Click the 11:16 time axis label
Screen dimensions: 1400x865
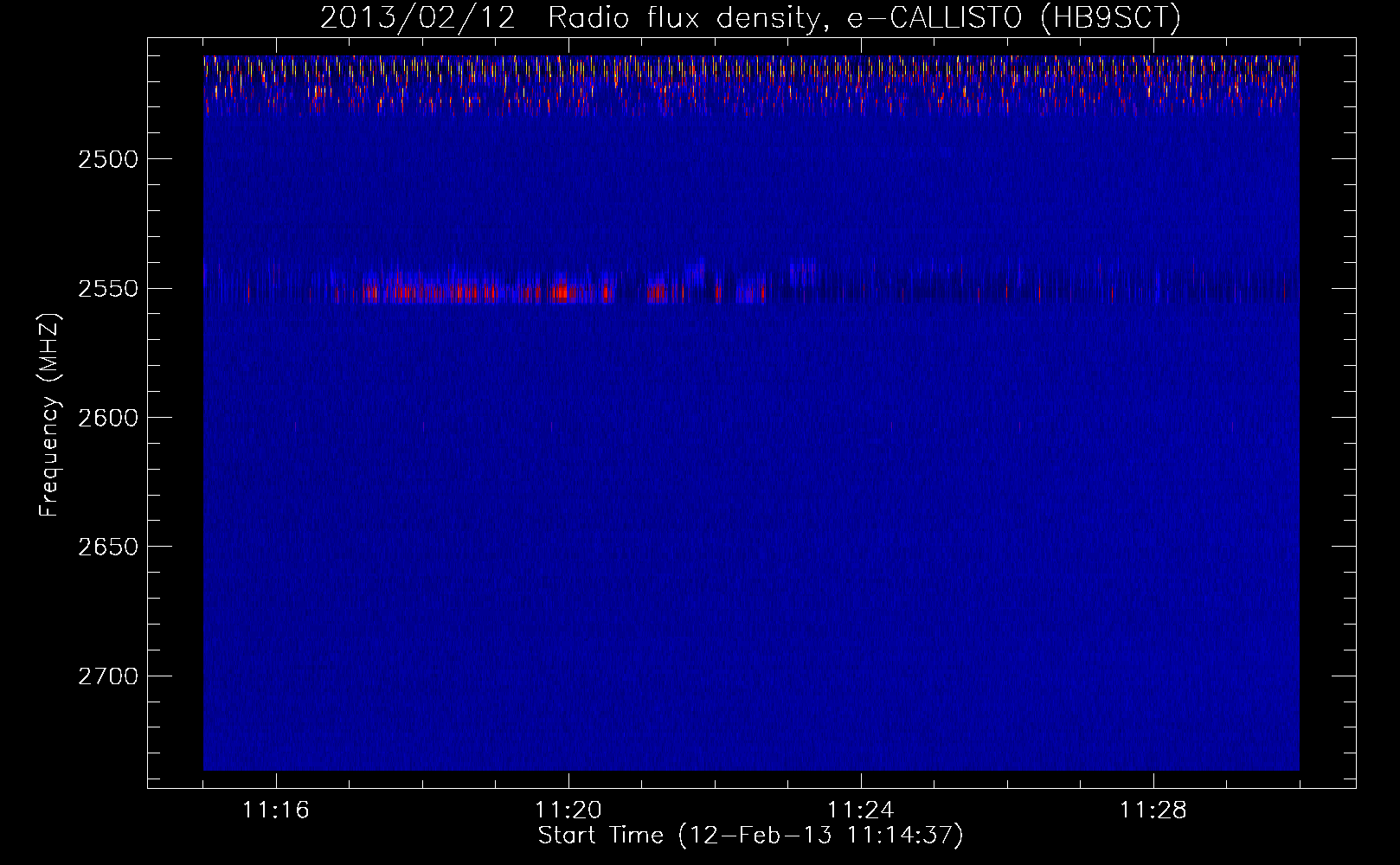click(x=276, y=811)
